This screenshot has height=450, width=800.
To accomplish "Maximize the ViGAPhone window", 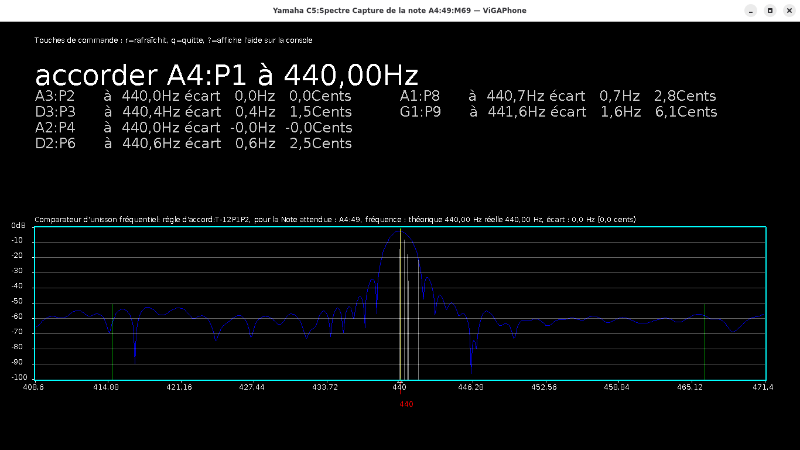I will [769, 10].
